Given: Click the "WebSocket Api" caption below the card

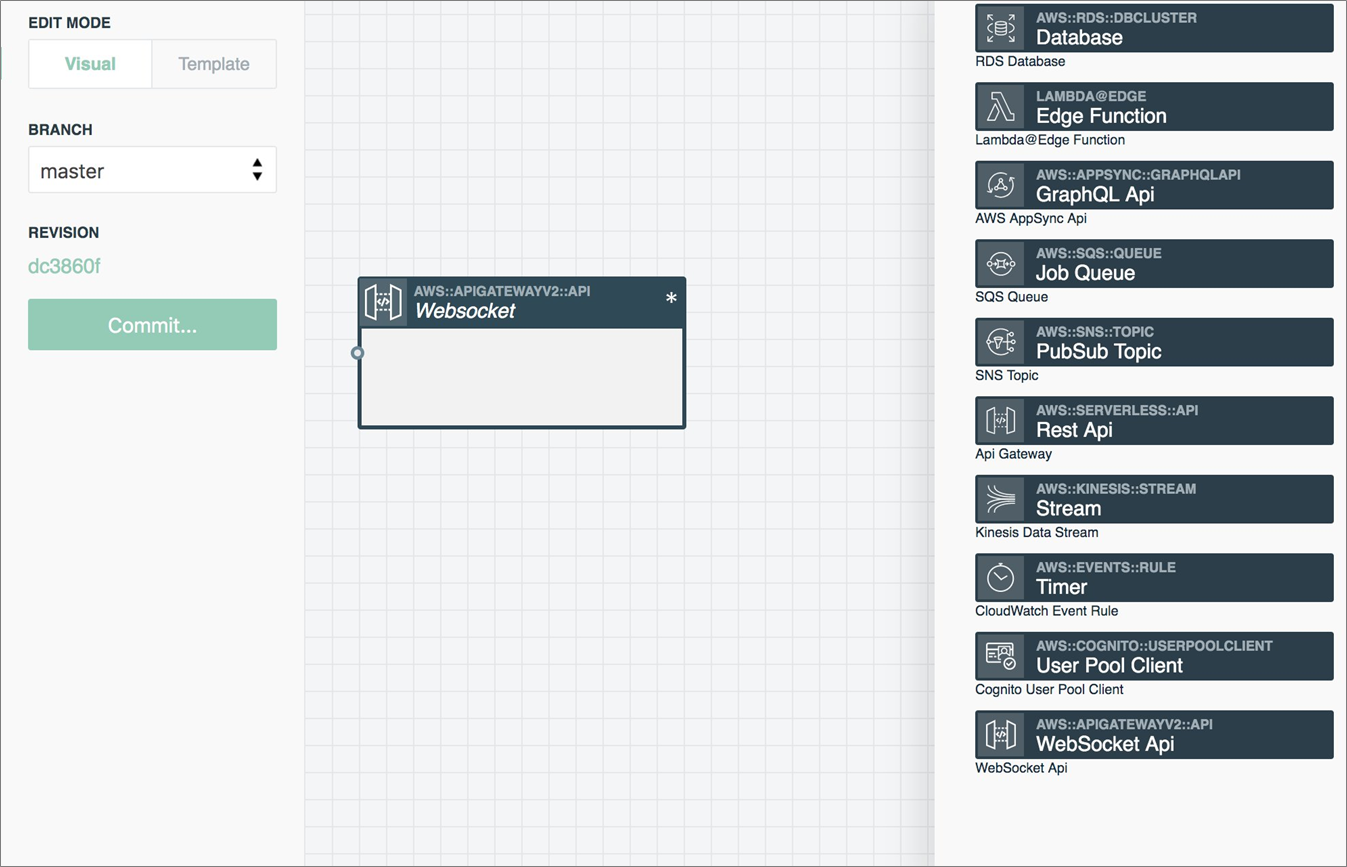Looking at the screenshot, I should pyautogui.click(x=1021, y=768).
